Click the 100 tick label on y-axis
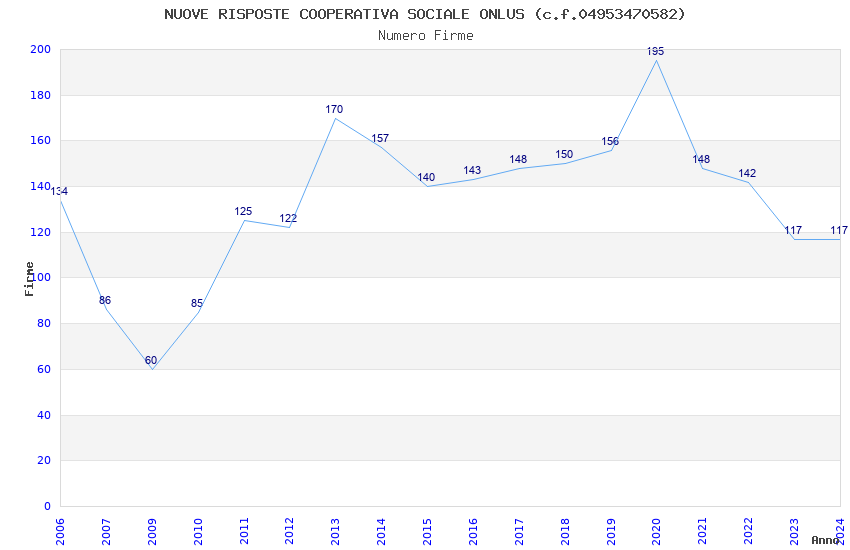The width and height of the screenshot is (850, 550). tap(40, 277)
